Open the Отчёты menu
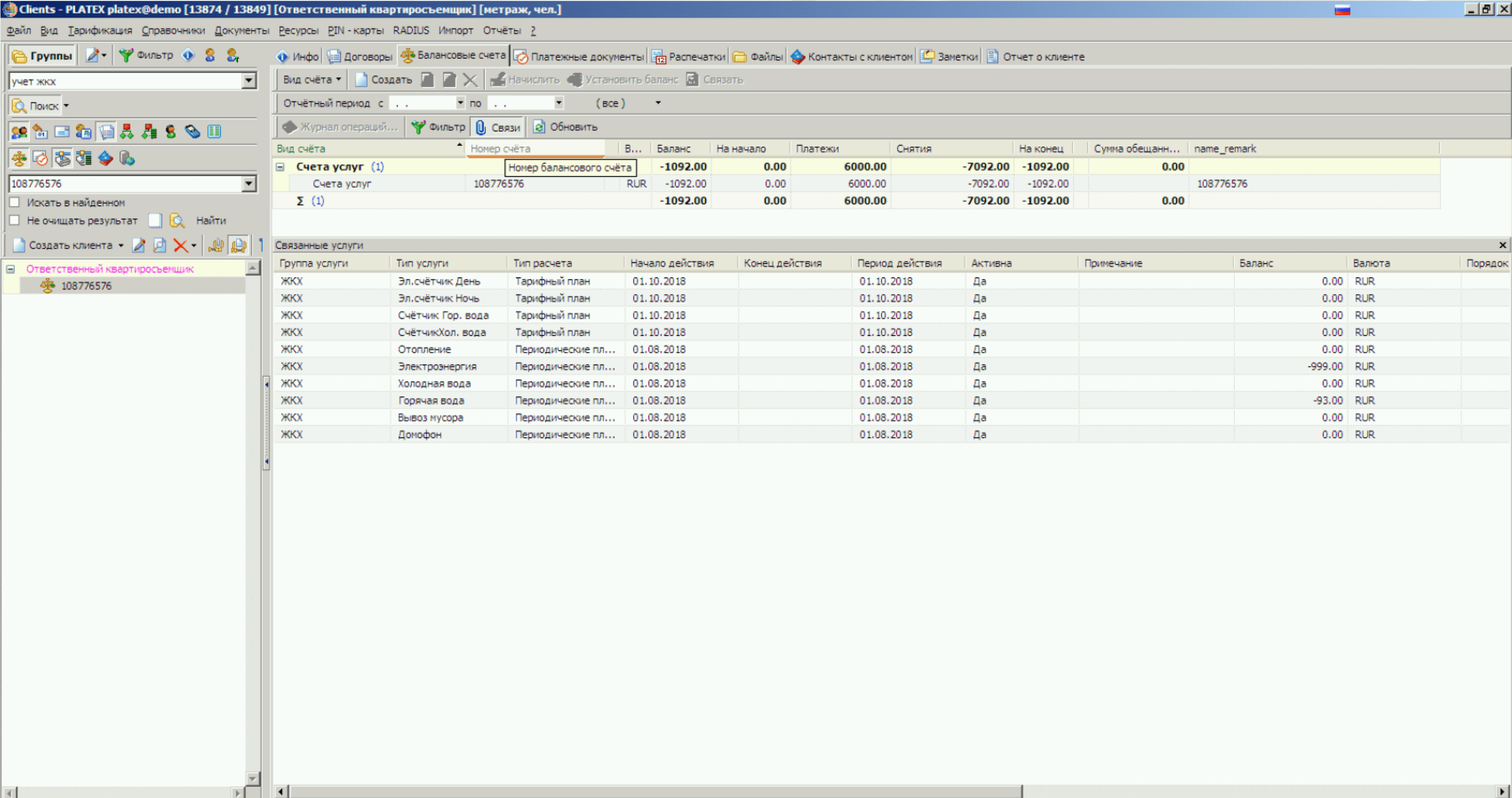The image size is (1512, 798). coord(502,30)
